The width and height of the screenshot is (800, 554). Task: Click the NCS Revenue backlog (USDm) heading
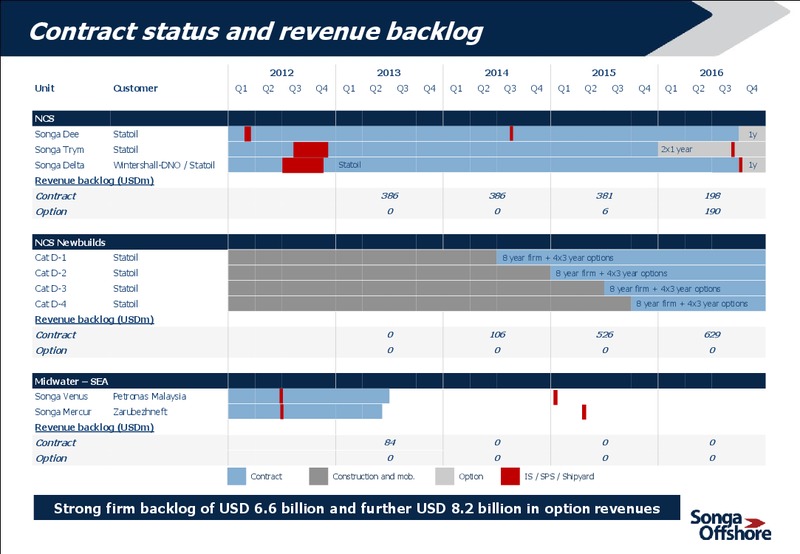(x=94, y=181)
